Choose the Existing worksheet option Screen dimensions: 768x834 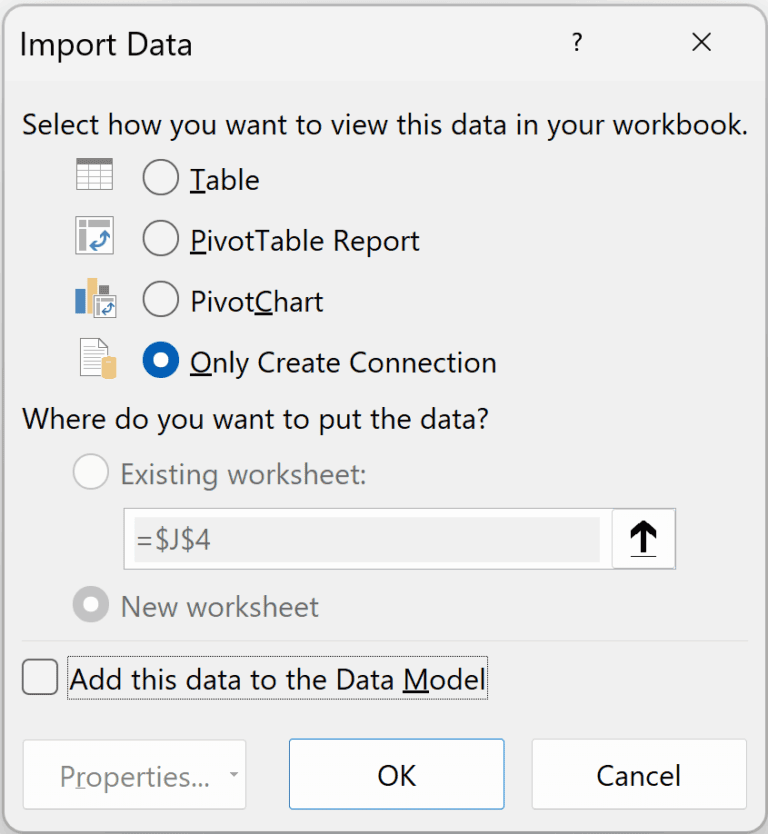coord(90,472)
